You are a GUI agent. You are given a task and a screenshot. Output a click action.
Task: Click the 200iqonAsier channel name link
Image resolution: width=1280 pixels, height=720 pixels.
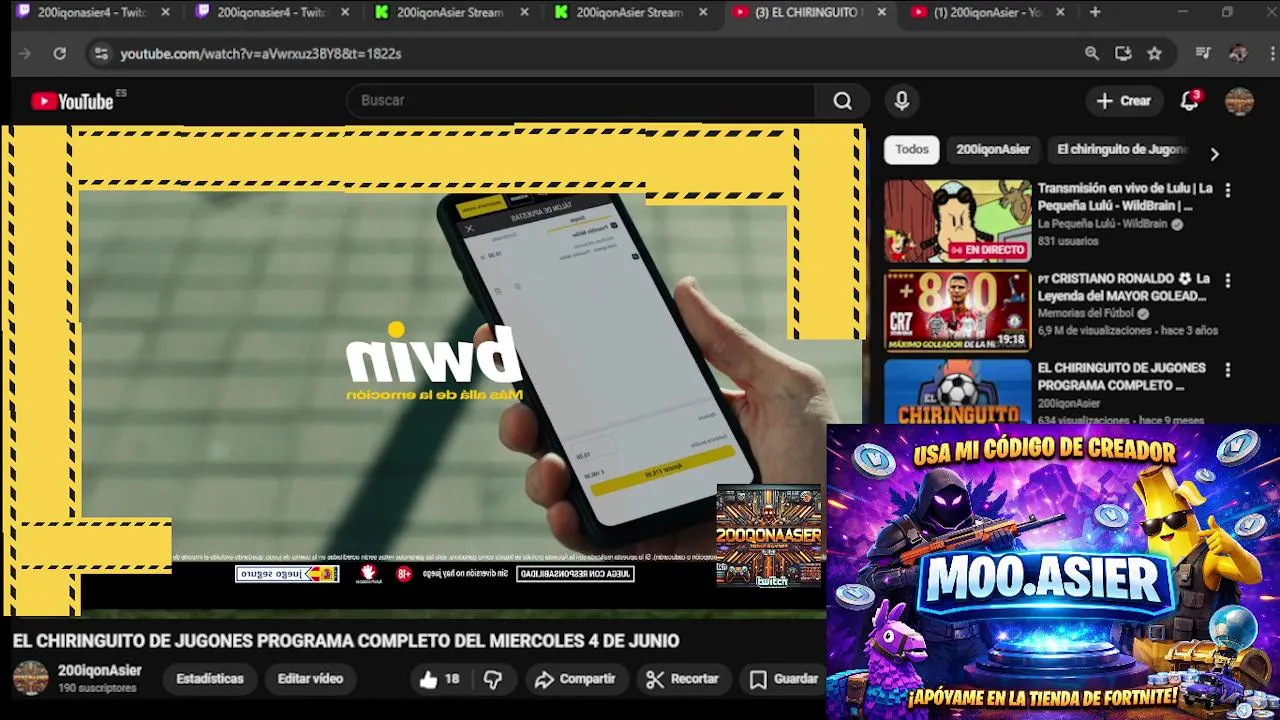tap(99, 671)
